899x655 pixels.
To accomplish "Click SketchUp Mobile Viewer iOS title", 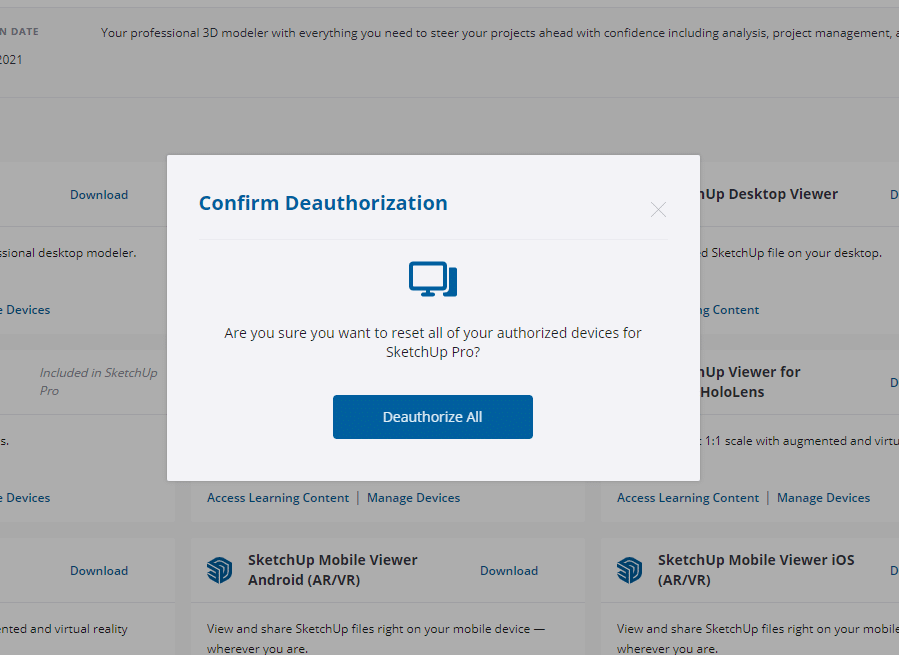I will [756, 570].
